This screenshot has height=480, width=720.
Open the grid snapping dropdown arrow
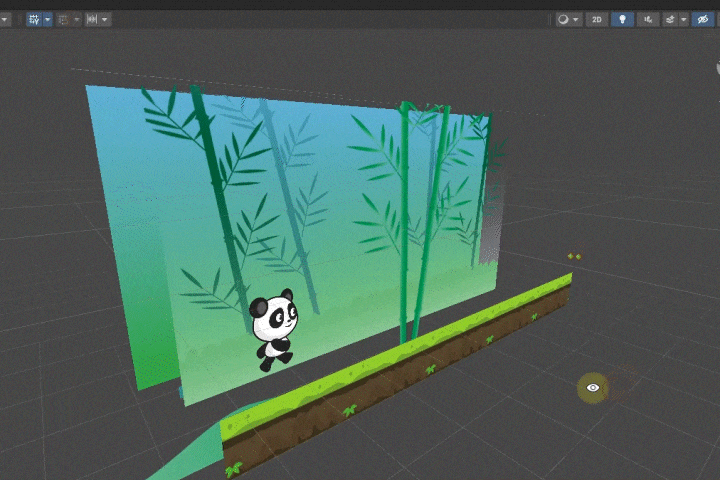coord(77,19)
